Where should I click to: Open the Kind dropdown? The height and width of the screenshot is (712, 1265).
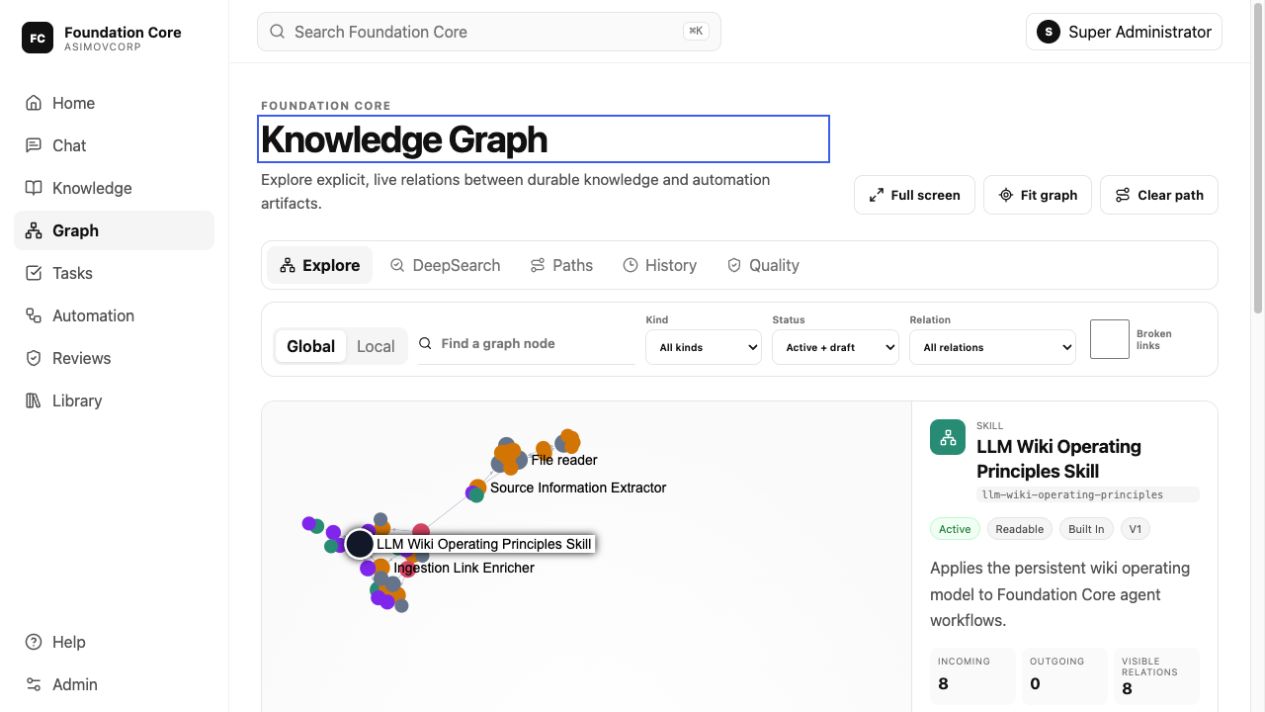(x=703, y=347)
